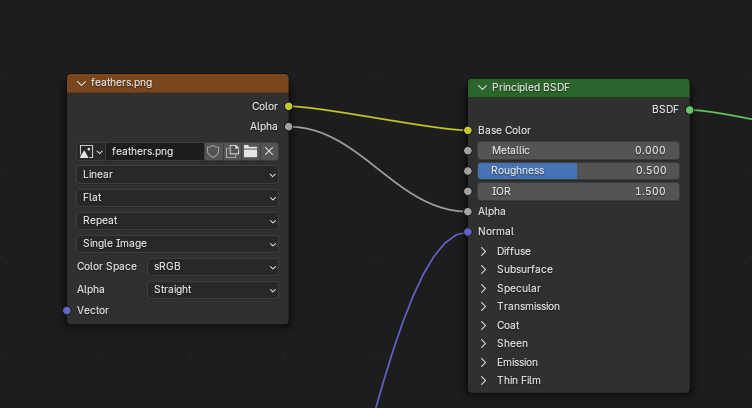The image size is (752, 408).
Task: Collapse the Principled BSDF node
Action: click(x=482, y=88)
